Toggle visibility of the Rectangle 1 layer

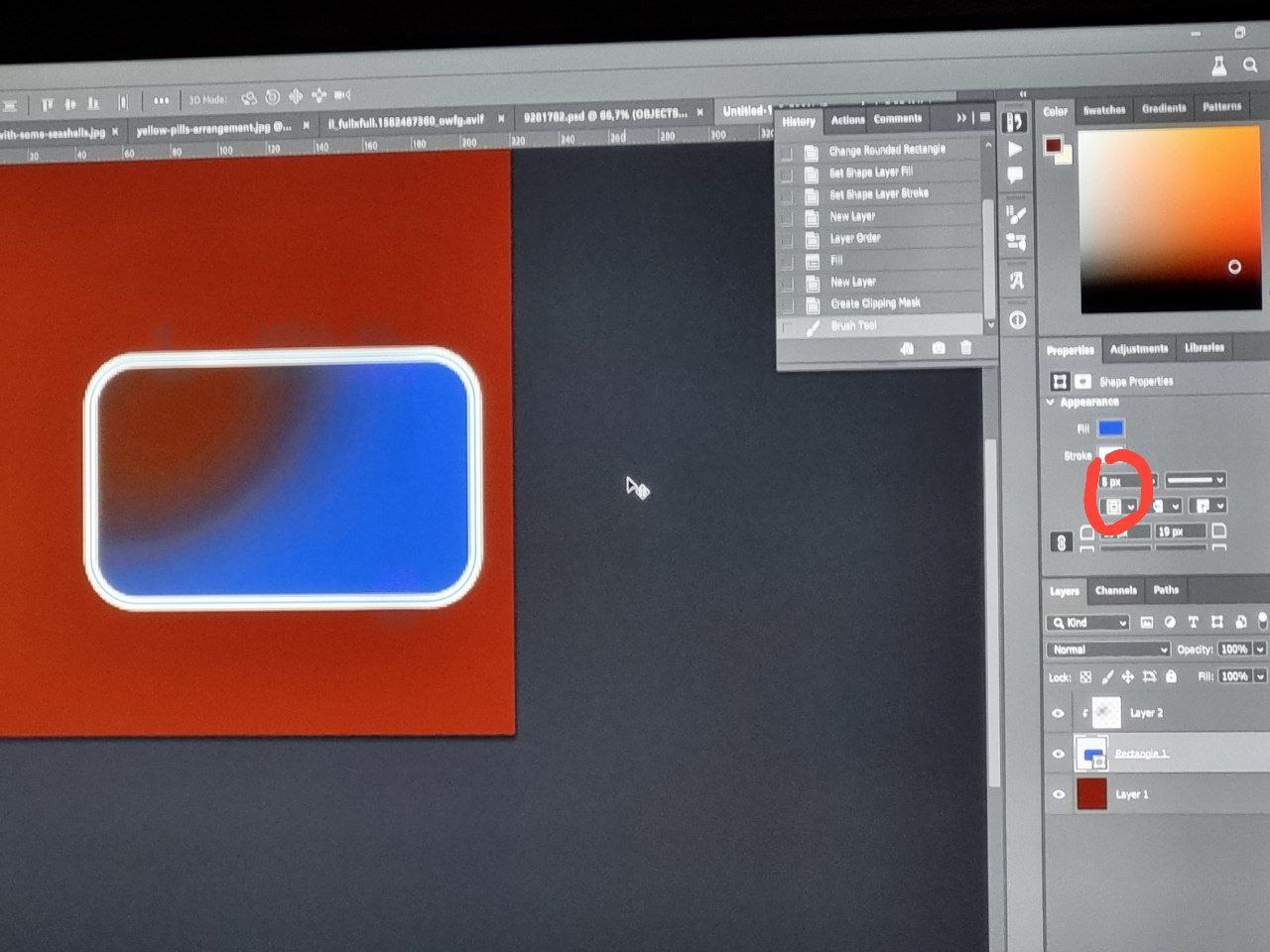point(1058,755)
